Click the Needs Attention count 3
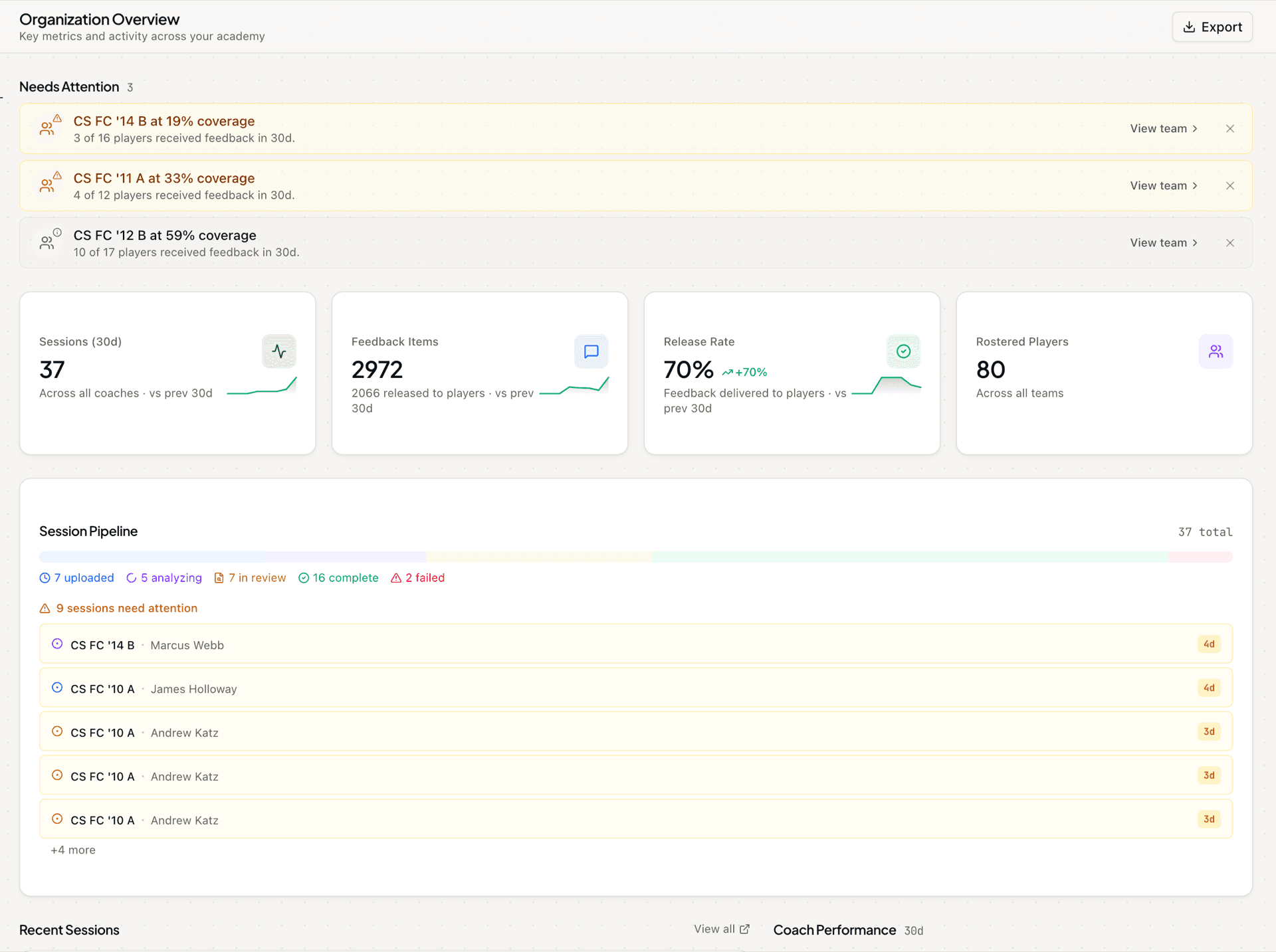Screen dimensions: 1276x952 click(130, 88)
